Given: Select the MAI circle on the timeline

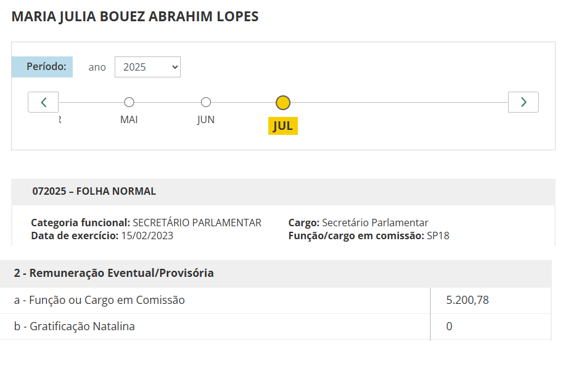Looking at the screenshot, I should 129,102.
